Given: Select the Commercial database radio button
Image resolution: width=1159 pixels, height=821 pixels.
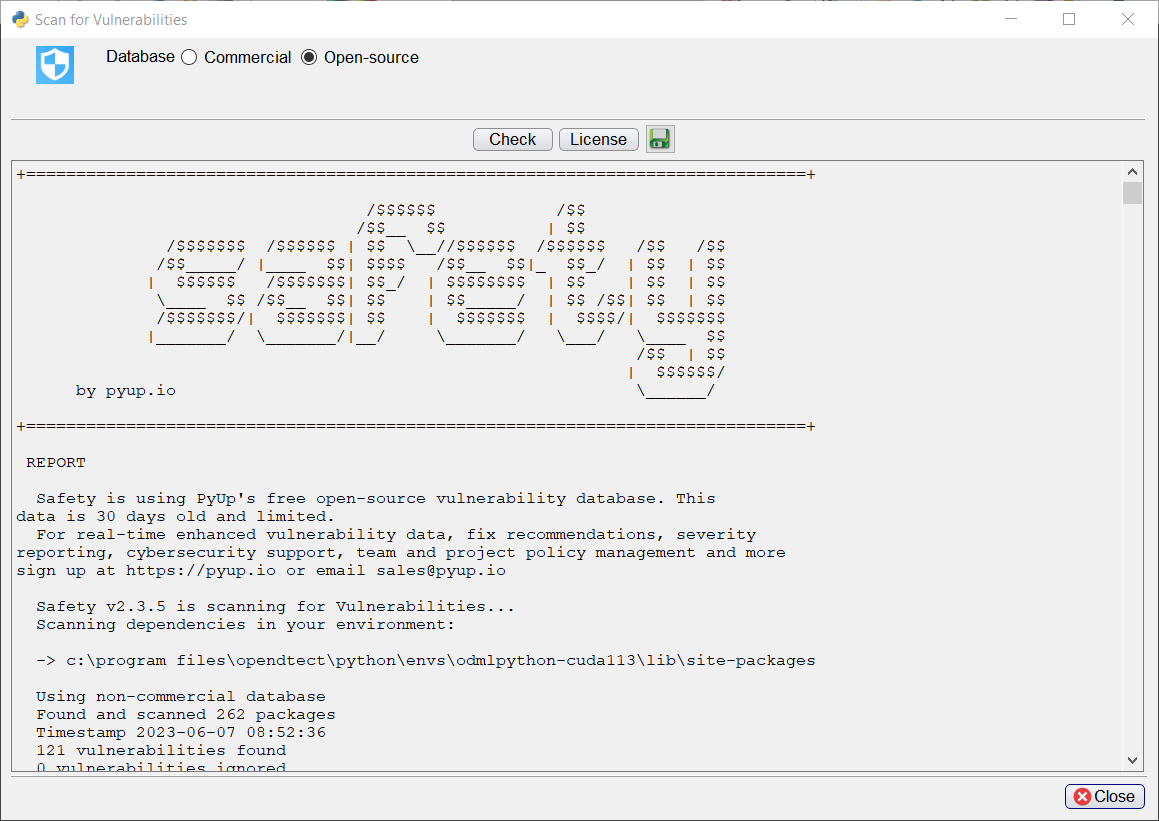Looking at the screenshot, I should click(189, 58).
